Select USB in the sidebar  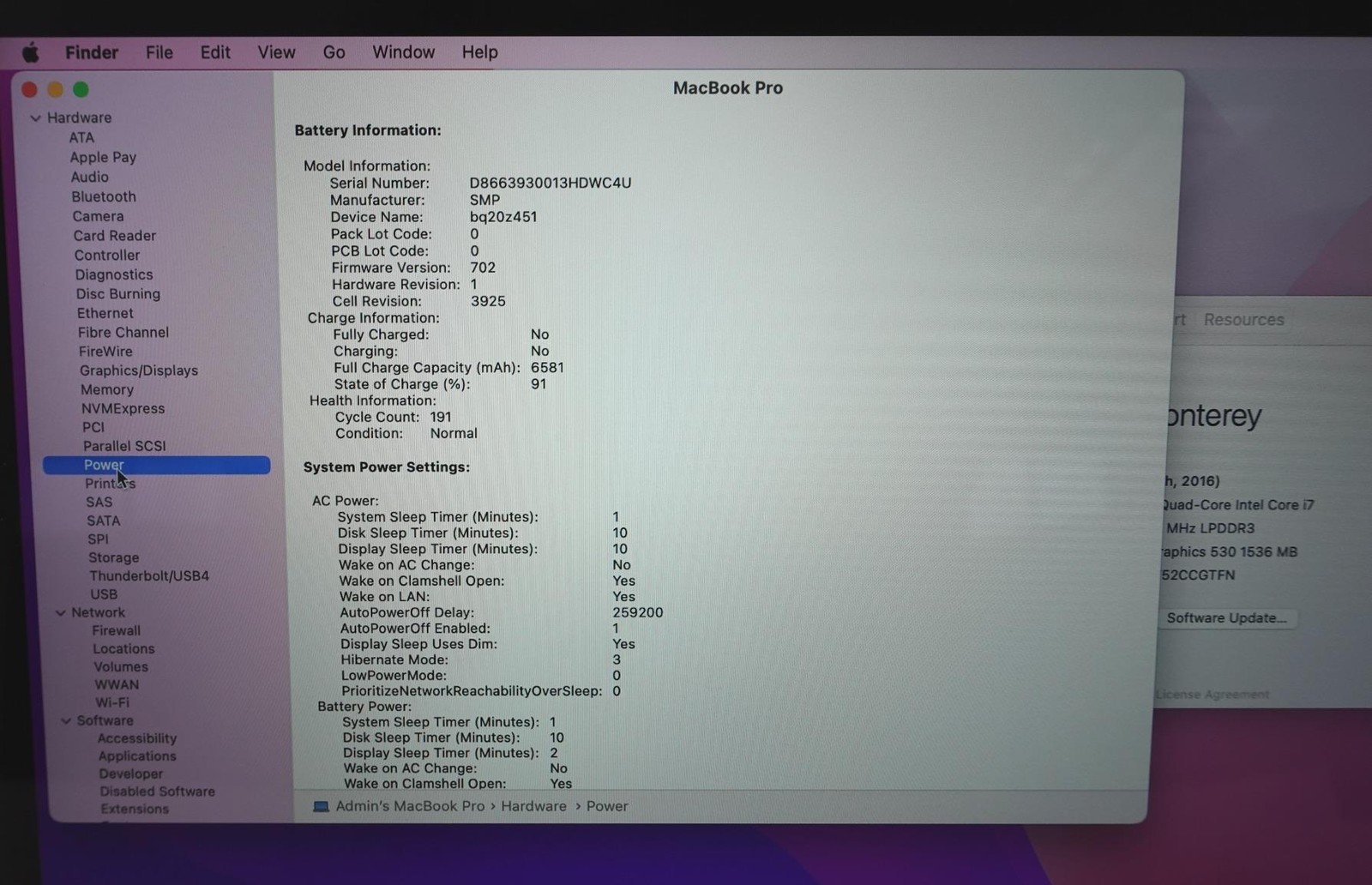click(x=104, y=595)
